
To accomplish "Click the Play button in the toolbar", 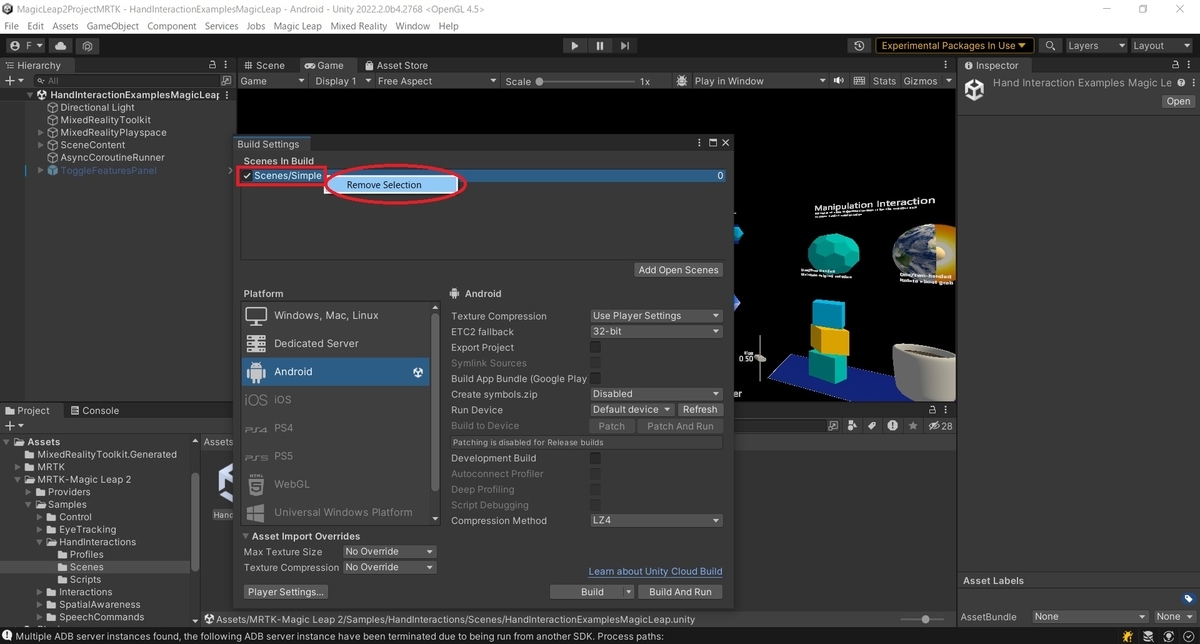I will (574, 46).
